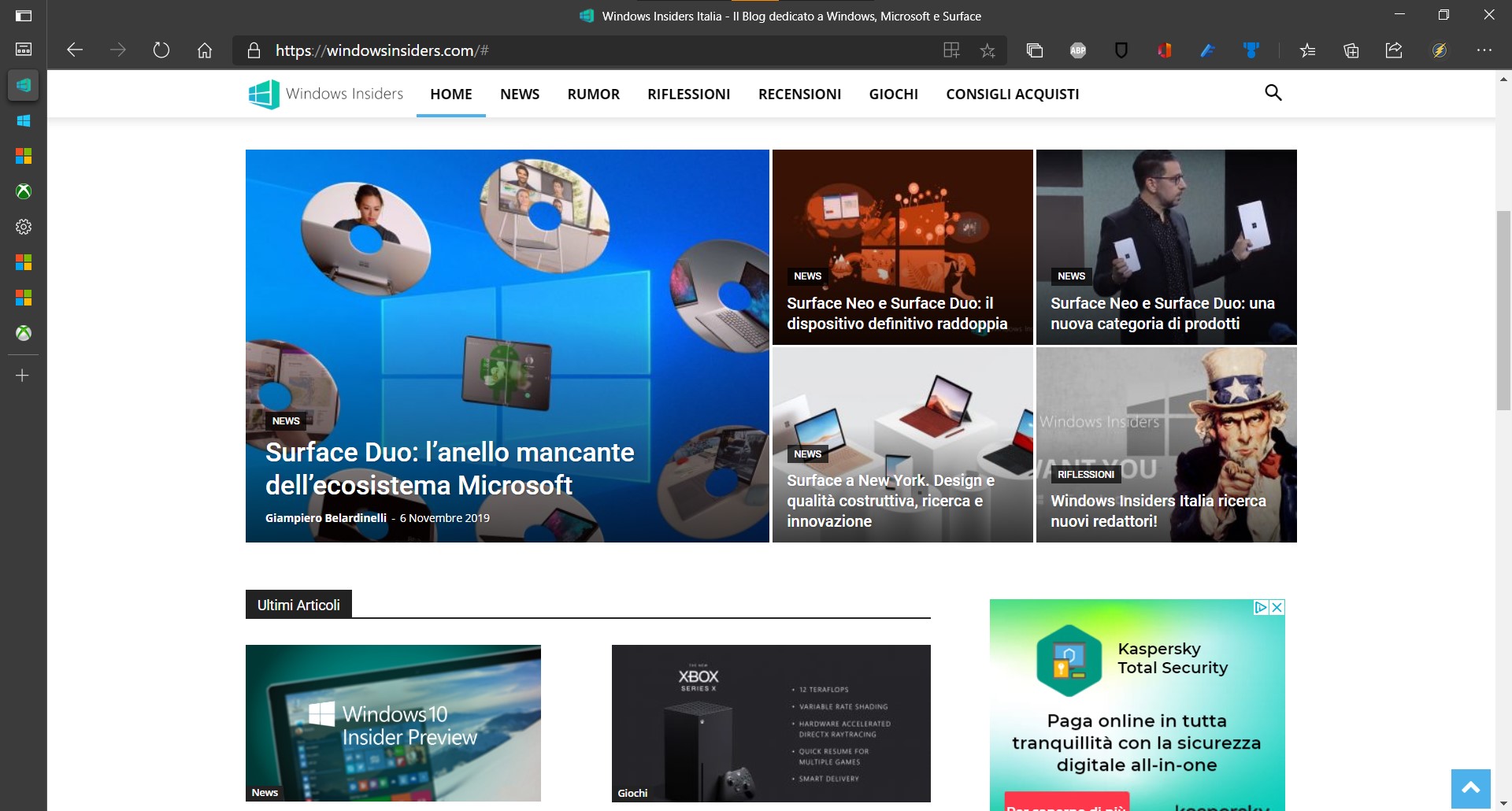Click the page vertical scrollbar thumb

tap(1503, 310)
